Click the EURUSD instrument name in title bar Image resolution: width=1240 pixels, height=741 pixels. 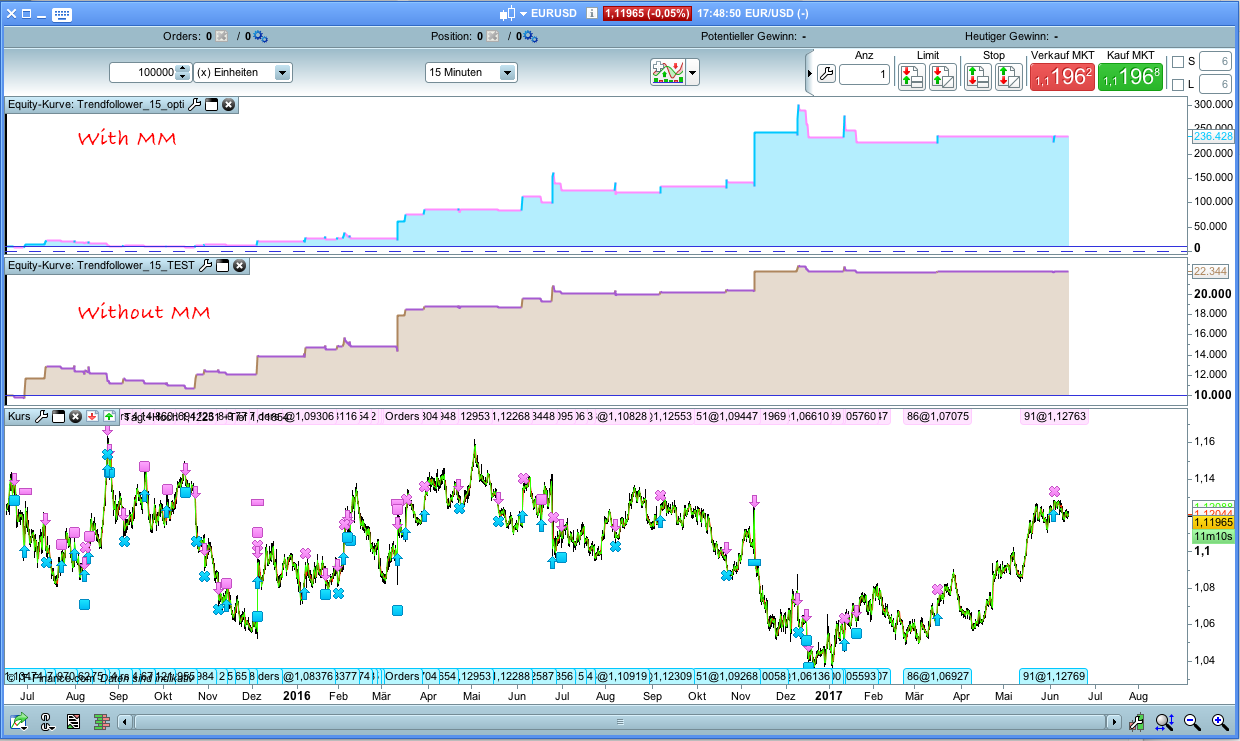tap(555, 14)
